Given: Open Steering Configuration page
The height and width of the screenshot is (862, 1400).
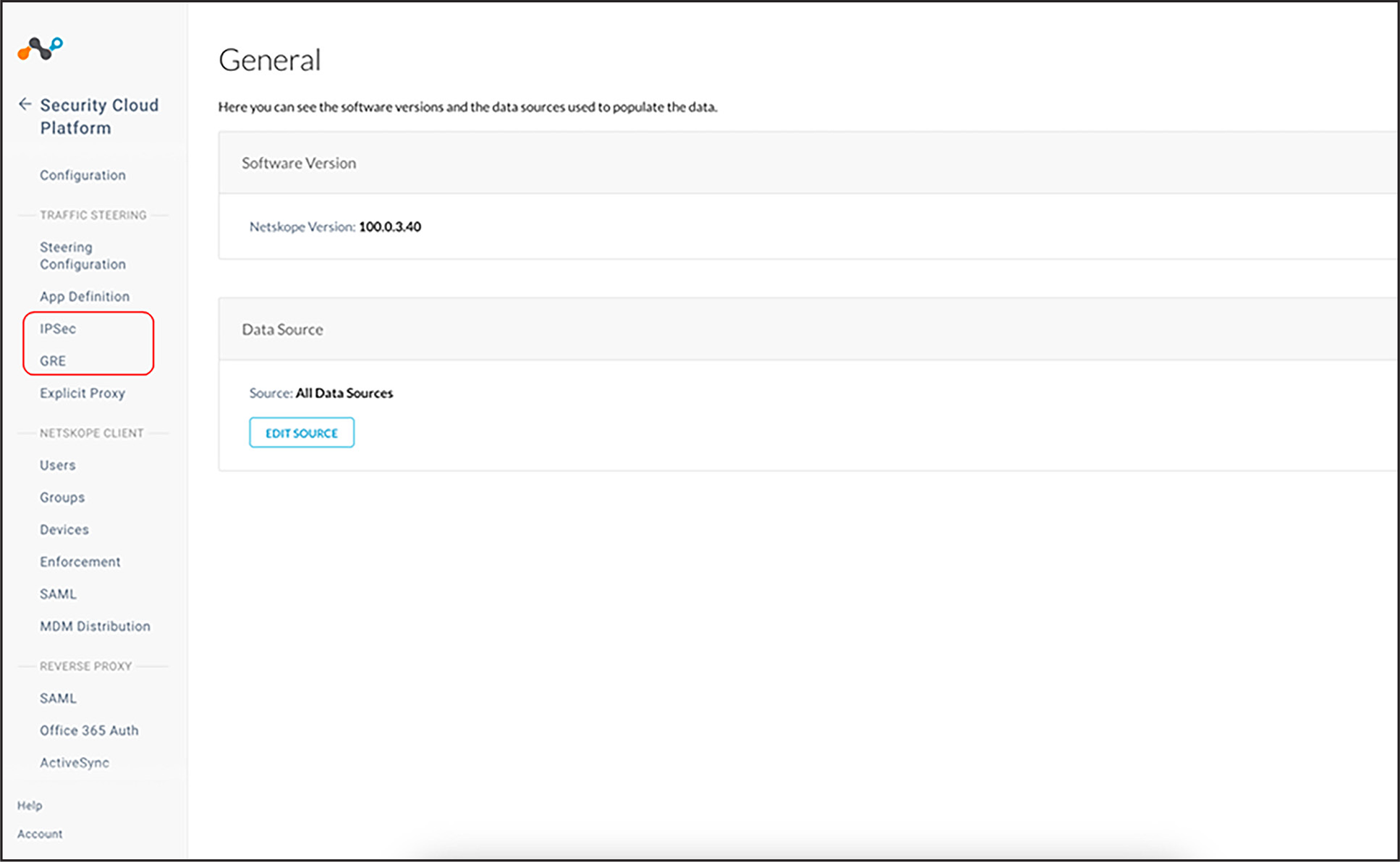Looking at the screenshot, I should coord(82,255).
